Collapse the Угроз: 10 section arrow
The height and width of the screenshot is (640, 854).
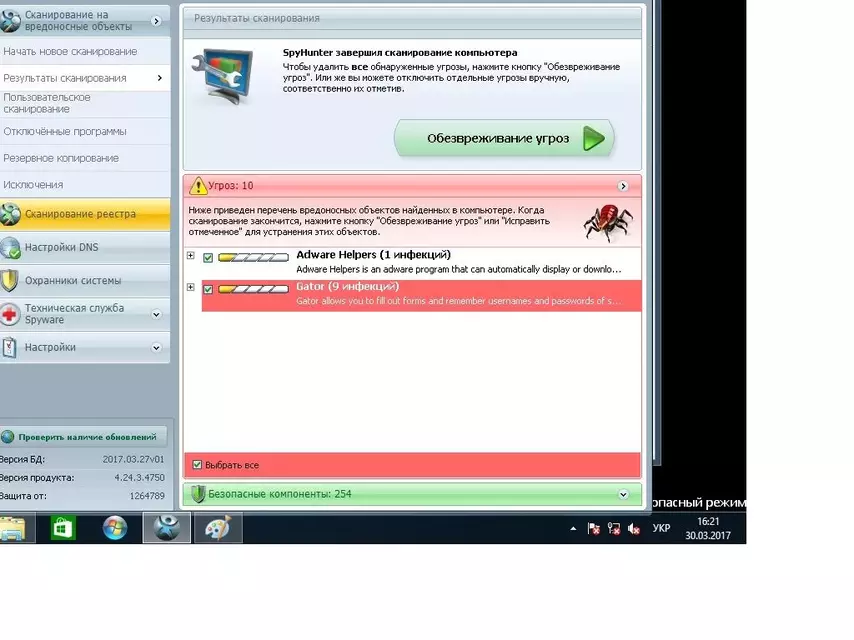coord(623,186)
